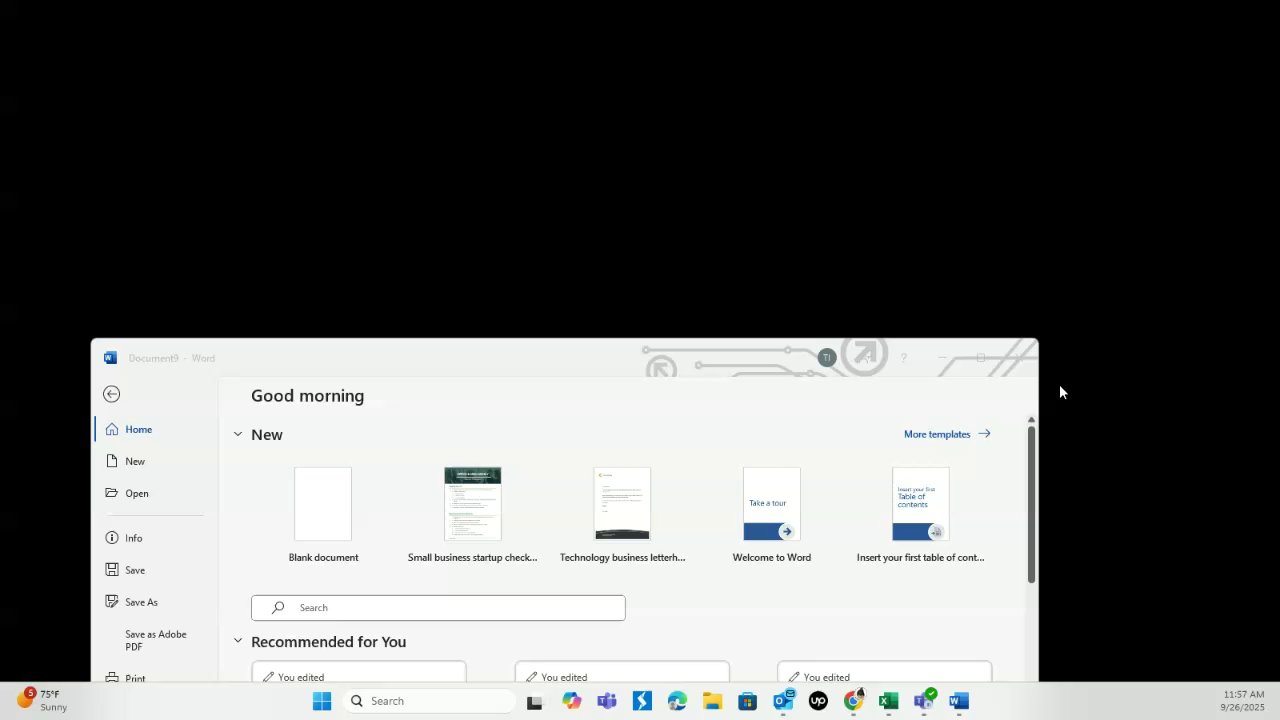
Task: Pick Insert your first table of contents template
Action: (921, 515)
